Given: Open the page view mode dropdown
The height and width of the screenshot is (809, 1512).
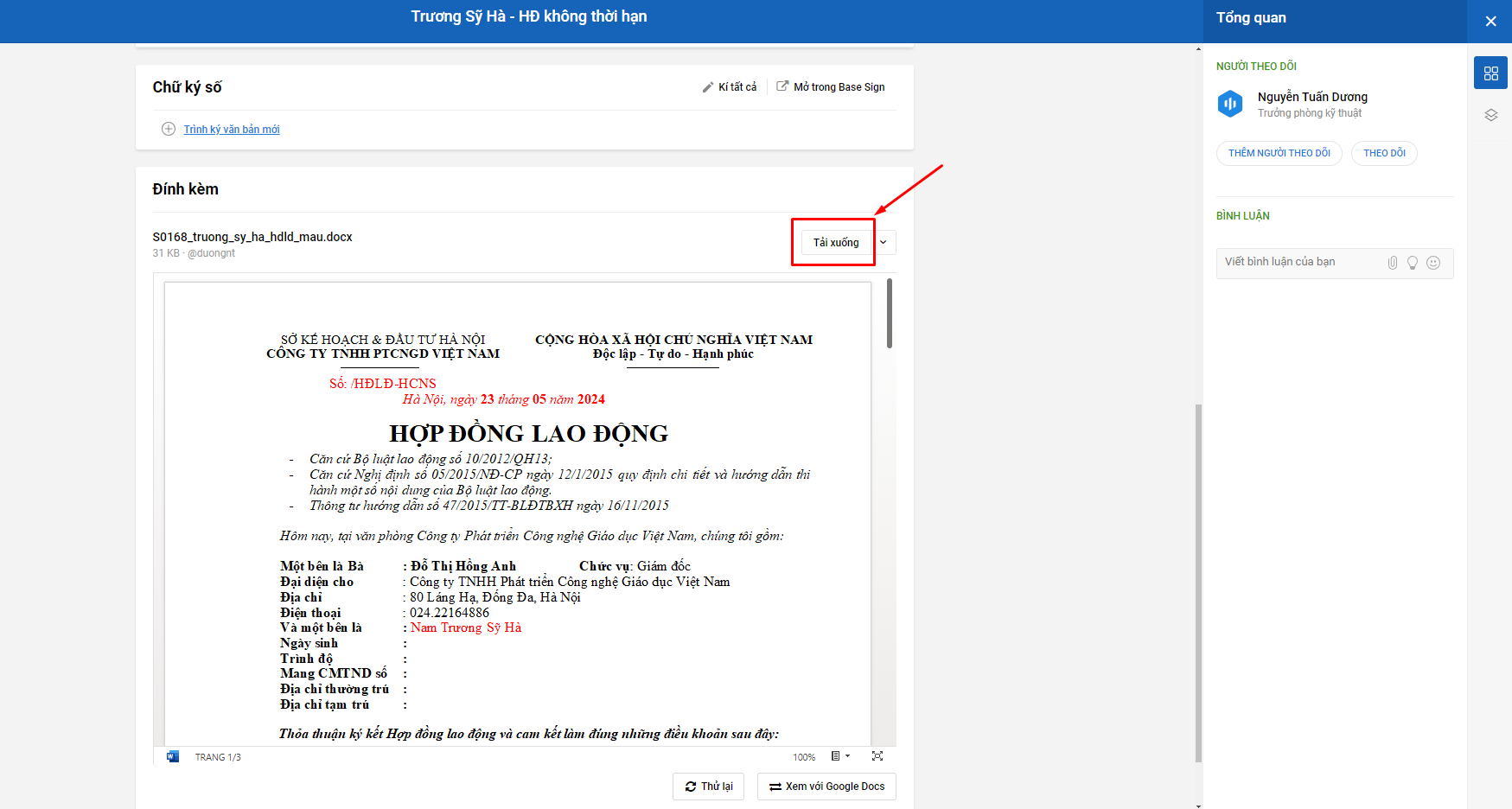Looking at the screenshot, I should point(840,756).
